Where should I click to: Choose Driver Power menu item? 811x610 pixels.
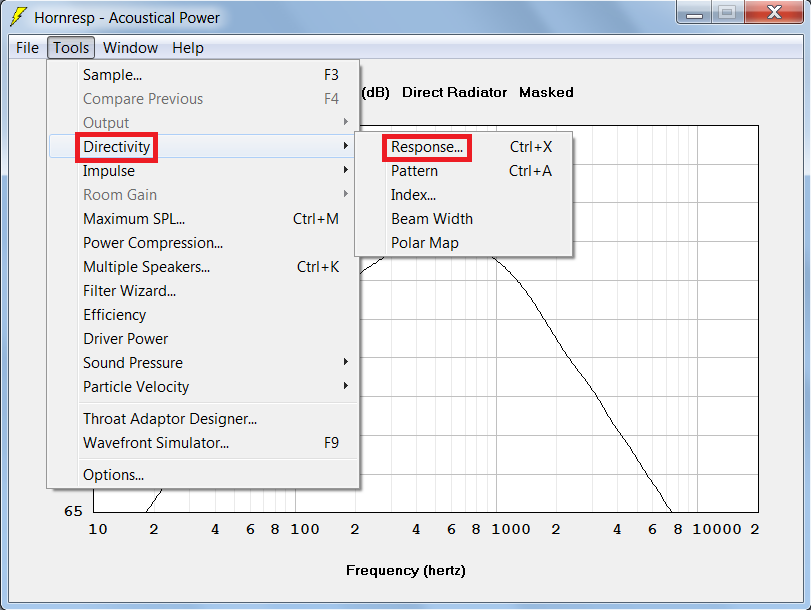click(x=204, y=339)
